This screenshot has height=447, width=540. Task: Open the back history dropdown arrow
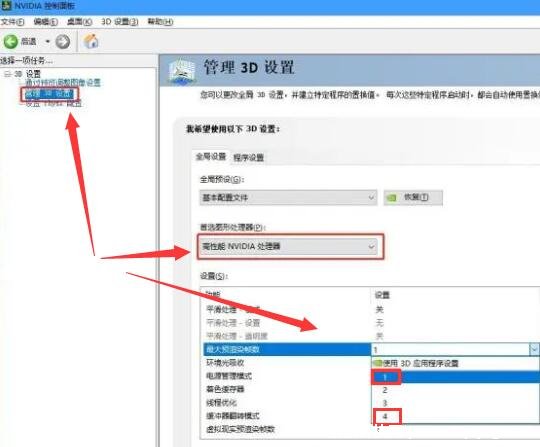pos(48,42)
